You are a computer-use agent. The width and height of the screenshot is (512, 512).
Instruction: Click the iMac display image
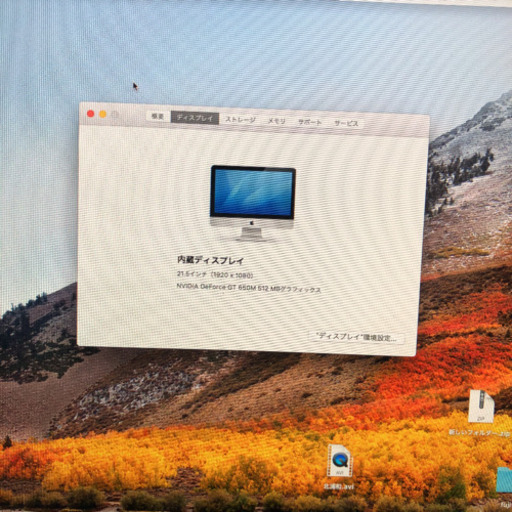click(252, 203)
